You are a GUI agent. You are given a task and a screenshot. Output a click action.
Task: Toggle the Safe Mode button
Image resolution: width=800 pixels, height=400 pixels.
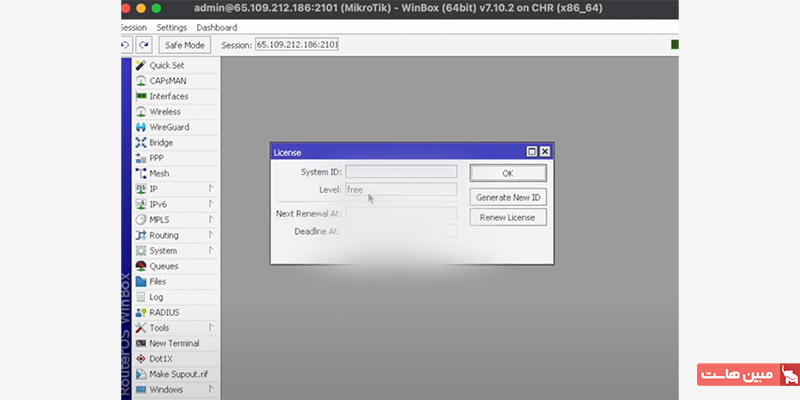coord(185,45)
